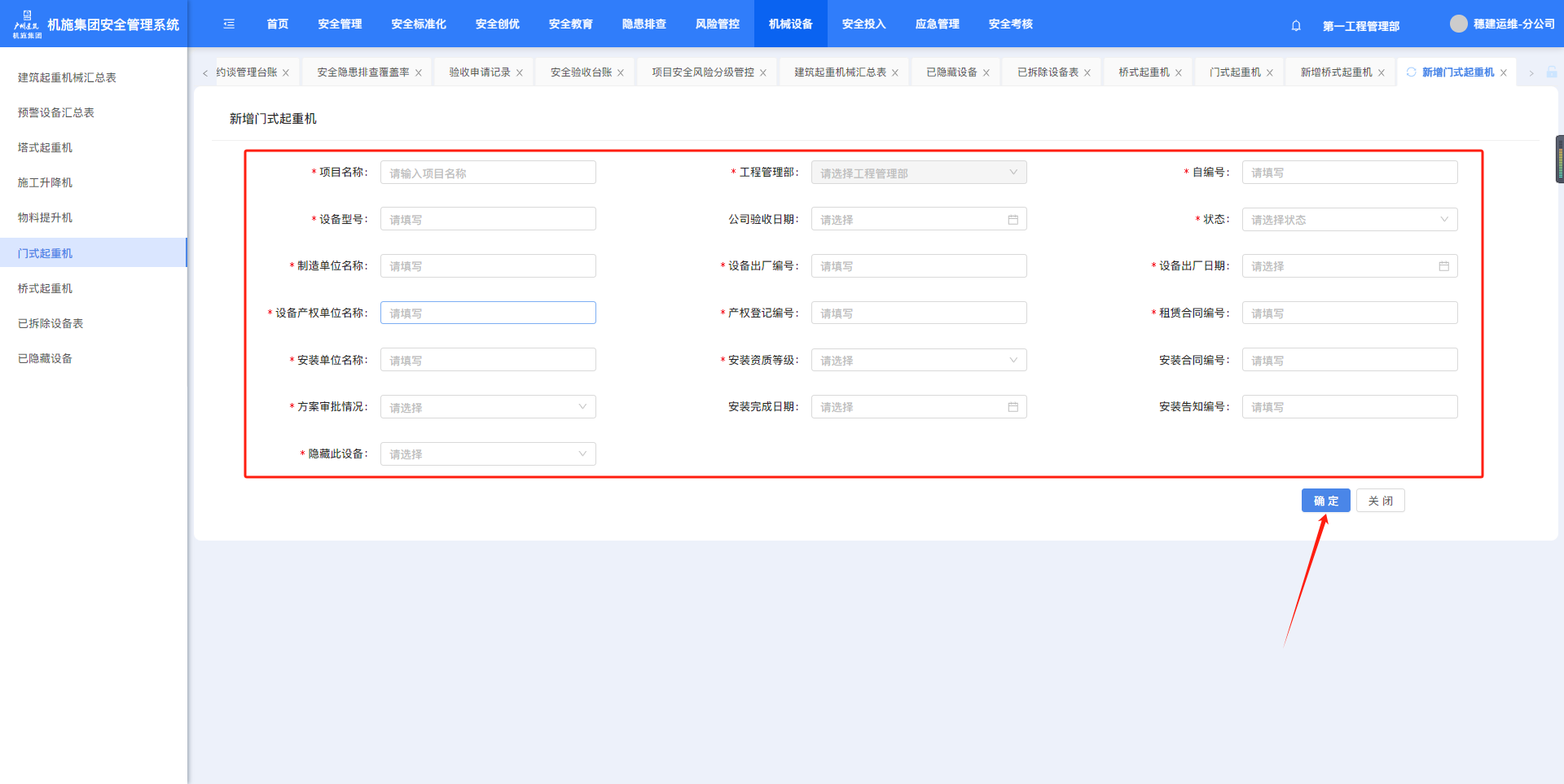Screen dimensions: 1564x784
Task: Click the notification bell icon
Action: click(x=1296, y=25)
